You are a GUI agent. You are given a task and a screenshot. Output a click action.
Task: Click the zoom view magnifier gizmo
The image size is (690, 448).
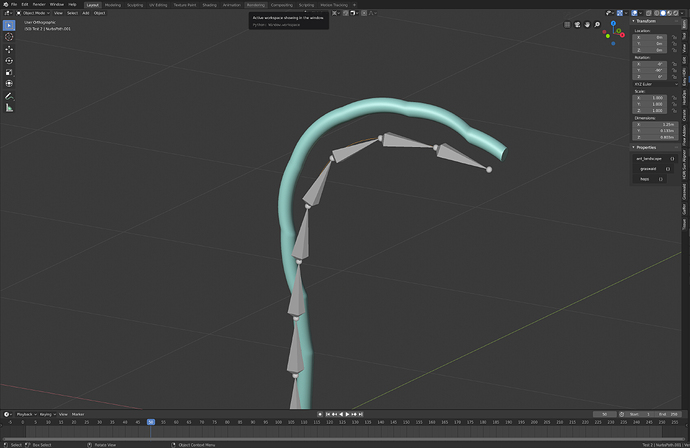(x=597, y=25)
